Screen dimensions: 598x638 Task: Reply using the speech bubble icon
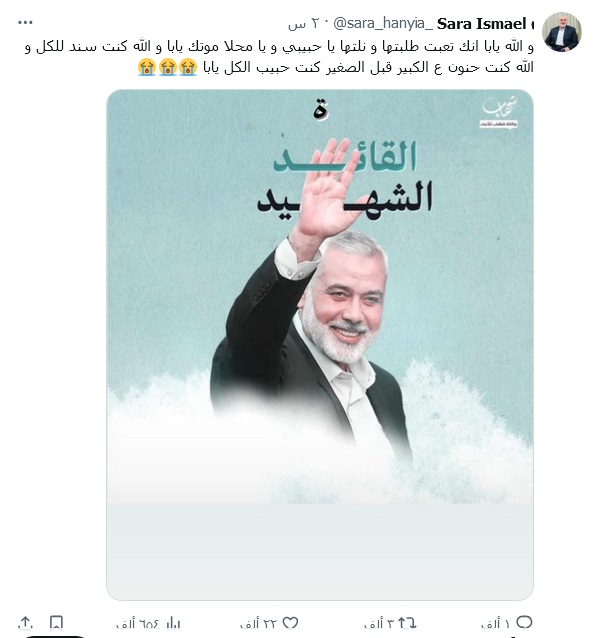coord(524,623)
